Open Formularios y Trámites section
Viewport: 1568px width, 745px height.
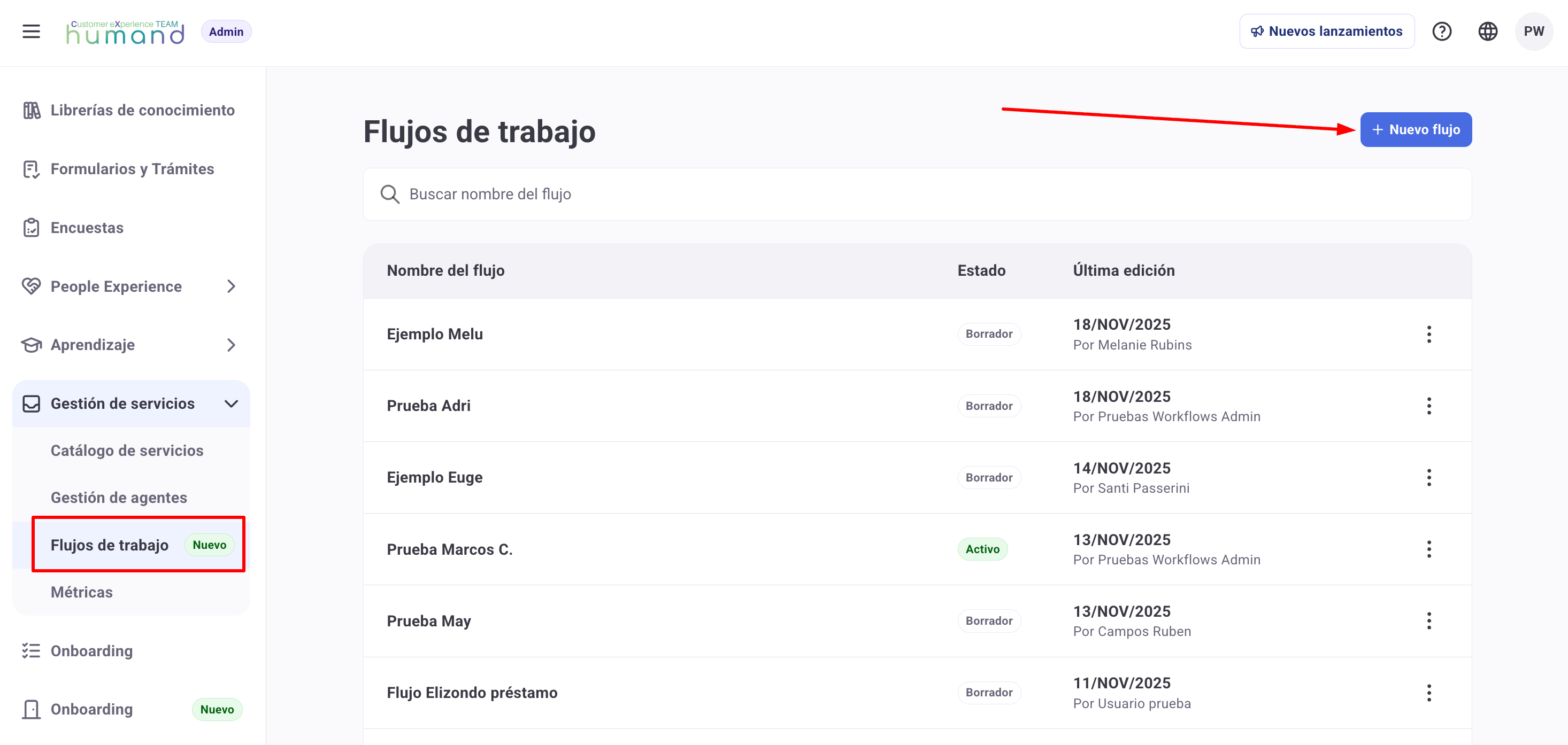coord(132,169)
